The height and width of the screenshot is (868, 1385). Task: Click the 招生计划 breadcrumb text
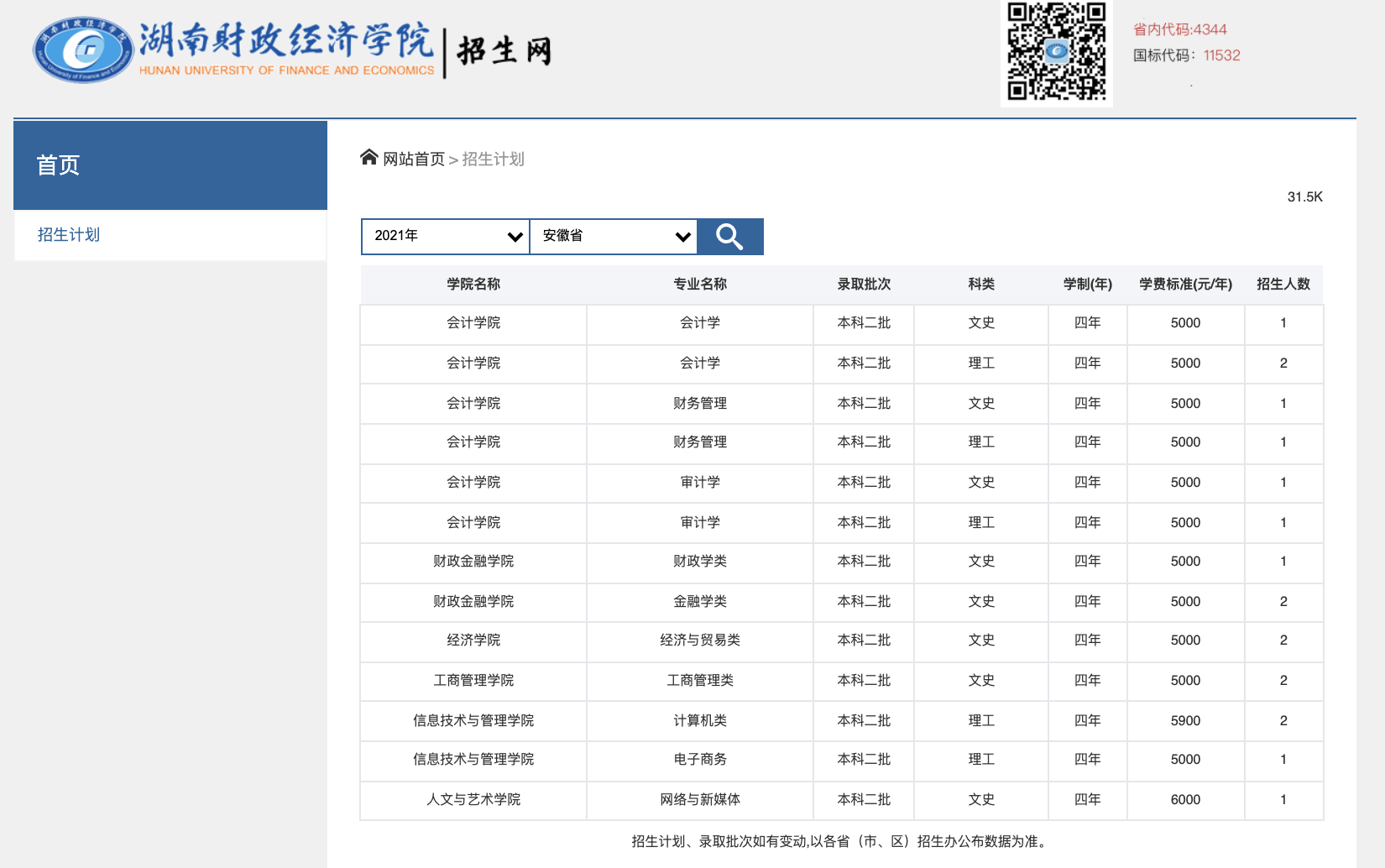pyautogui.click(x=493, y=159)
